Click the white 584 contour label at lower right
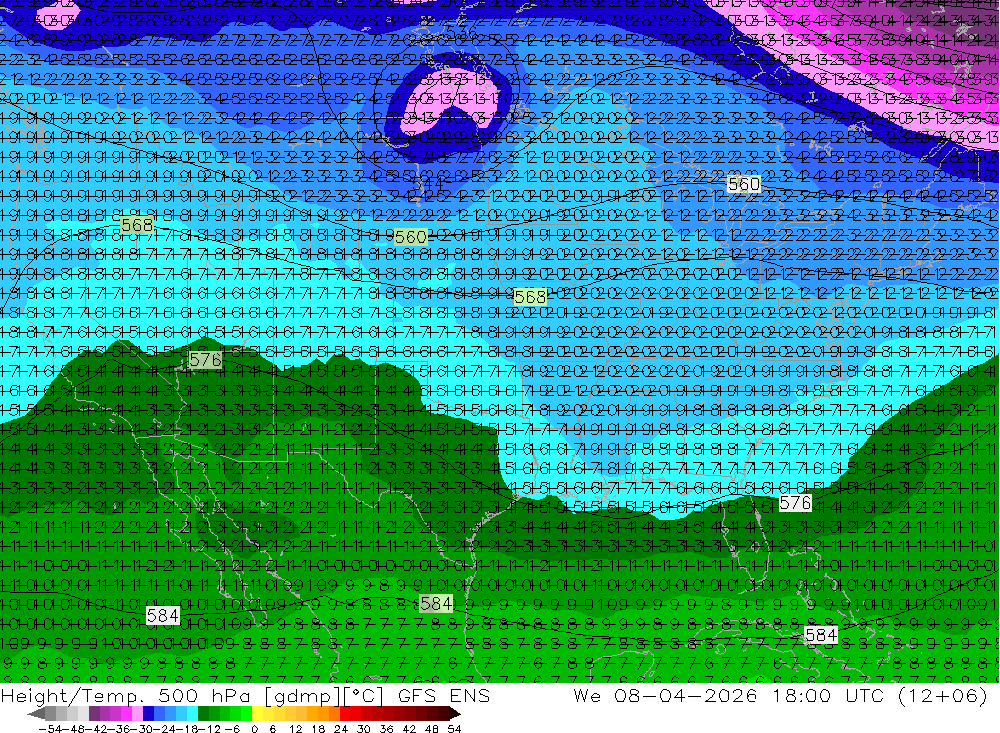The width and height of the screenshot is (1000, 733). pos(821,635)
